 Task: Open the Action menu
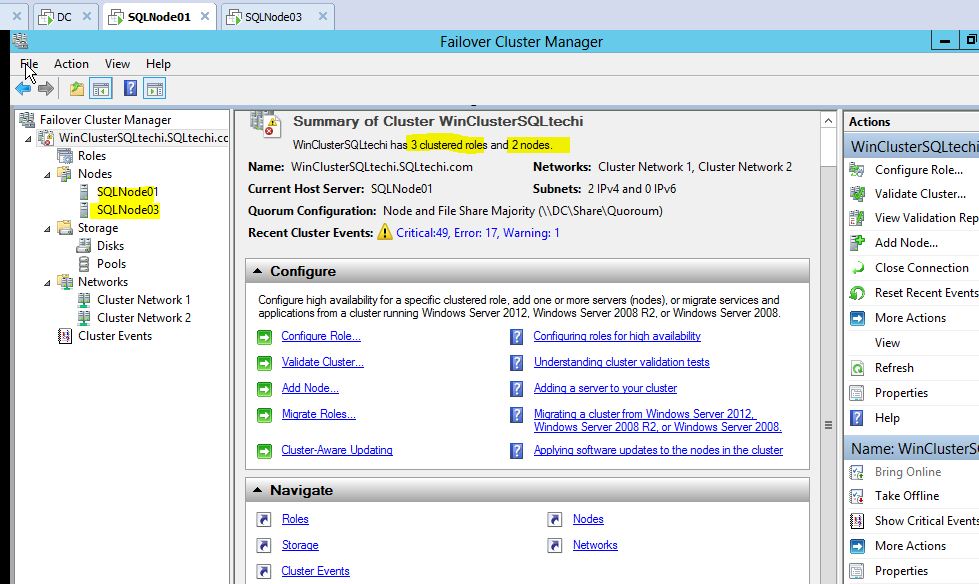pos(71,63)
